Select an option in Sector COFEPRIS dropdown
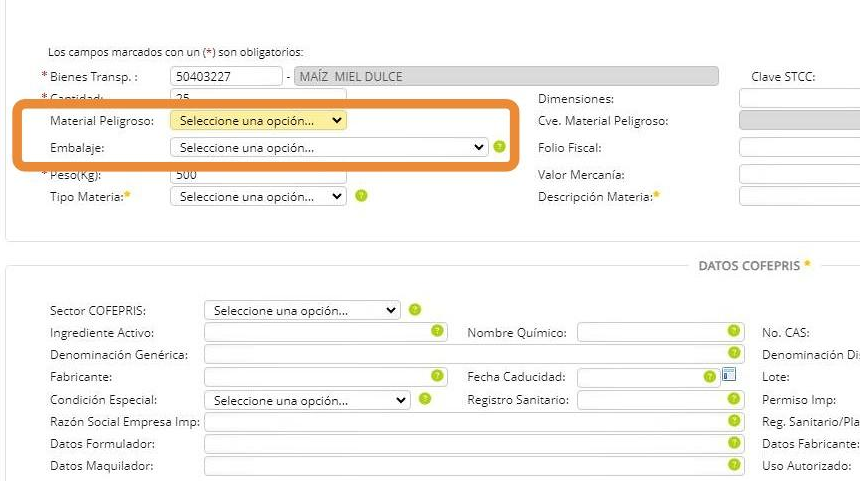Screen dimensions: 860x481 301,310
